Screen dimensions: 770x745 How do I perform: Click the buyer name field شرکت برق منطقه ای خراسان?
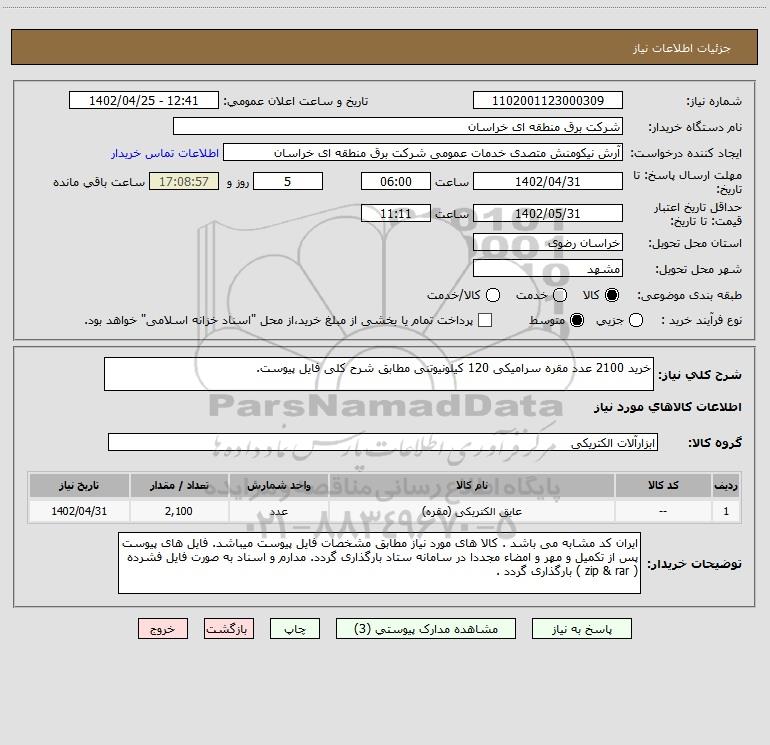(398, 126)
